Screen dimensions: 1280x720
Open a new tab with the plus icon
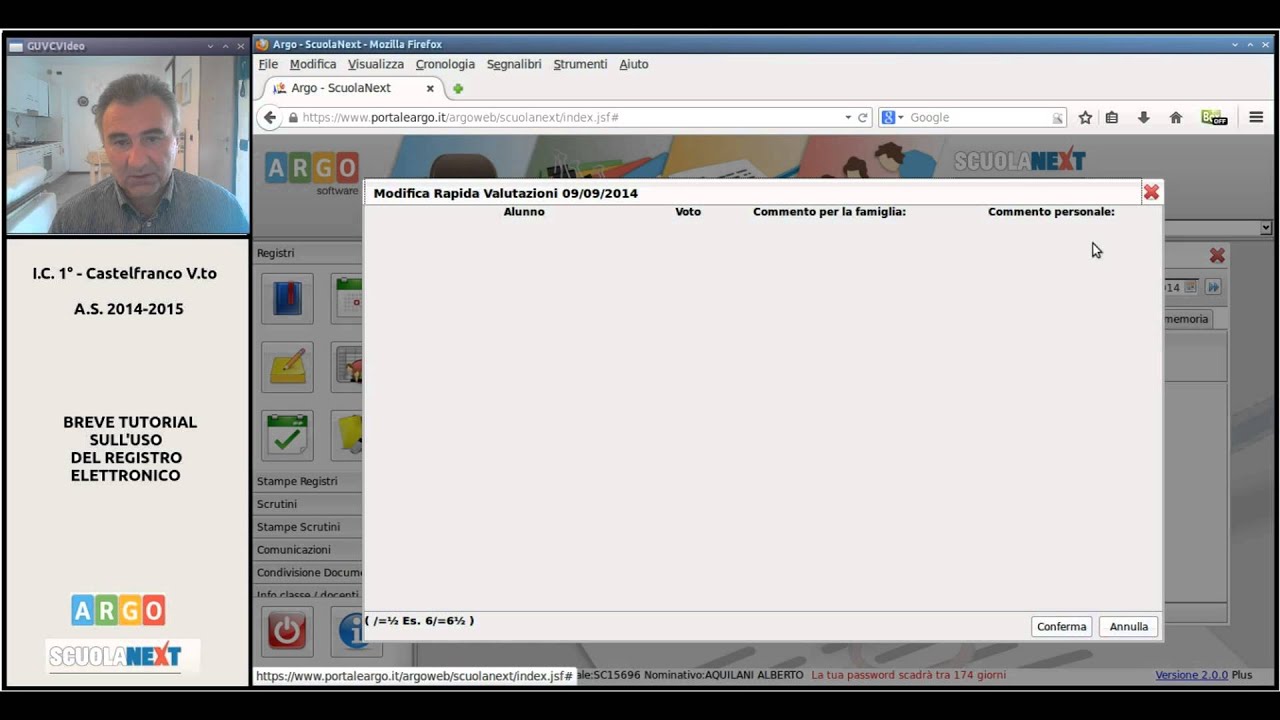coord(458,88)
